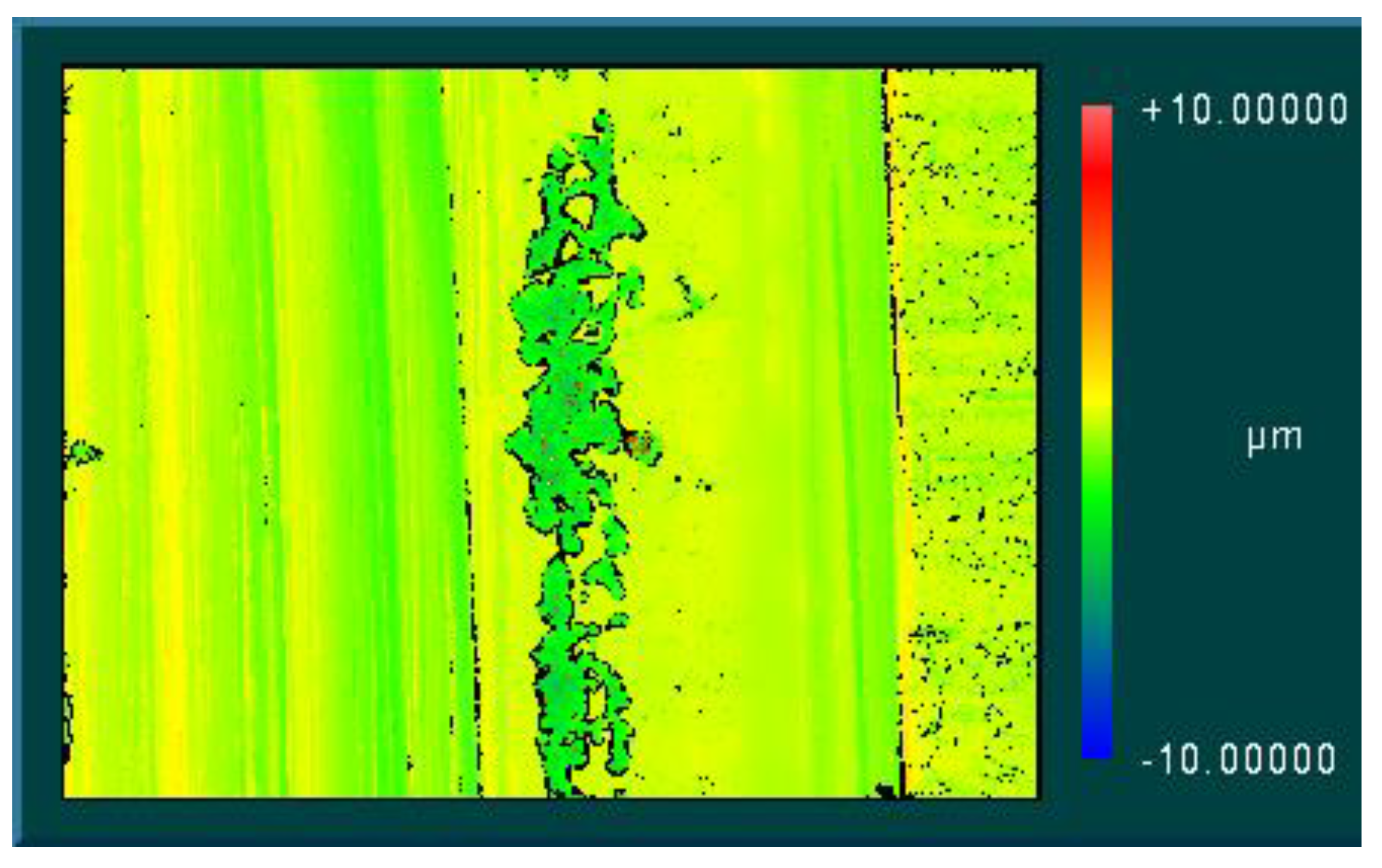Click the µm unit label

point(1274,438)
